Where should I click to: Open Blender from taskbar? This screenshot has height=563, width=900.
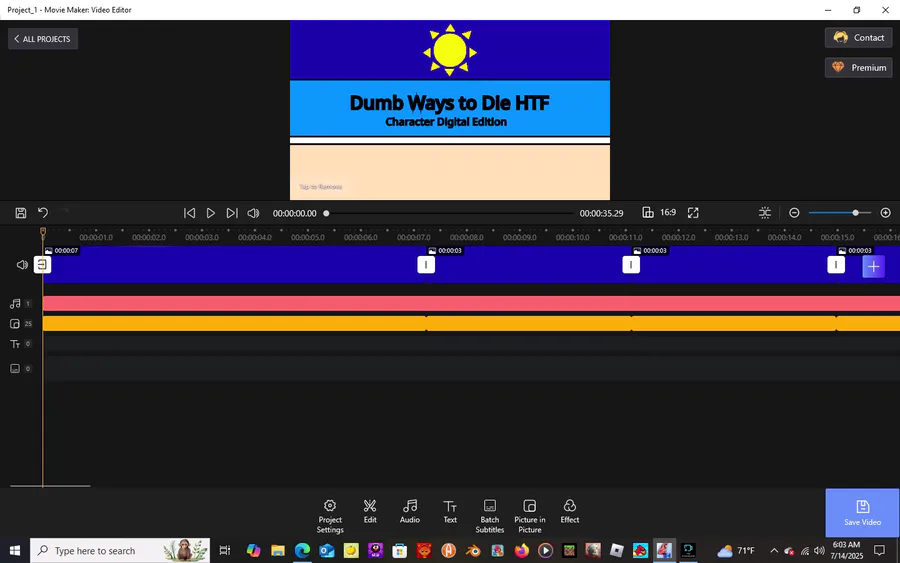[x=473, y=550]
